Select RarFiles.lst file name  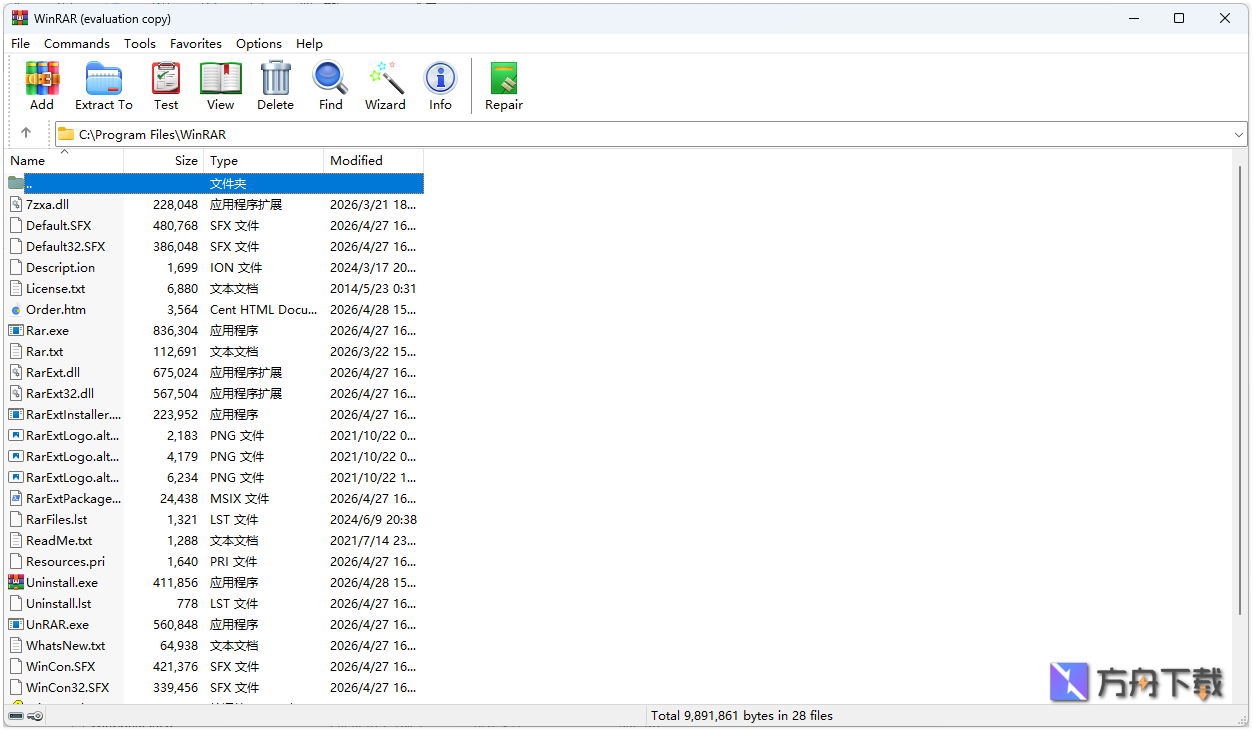(x=56, y=519)
